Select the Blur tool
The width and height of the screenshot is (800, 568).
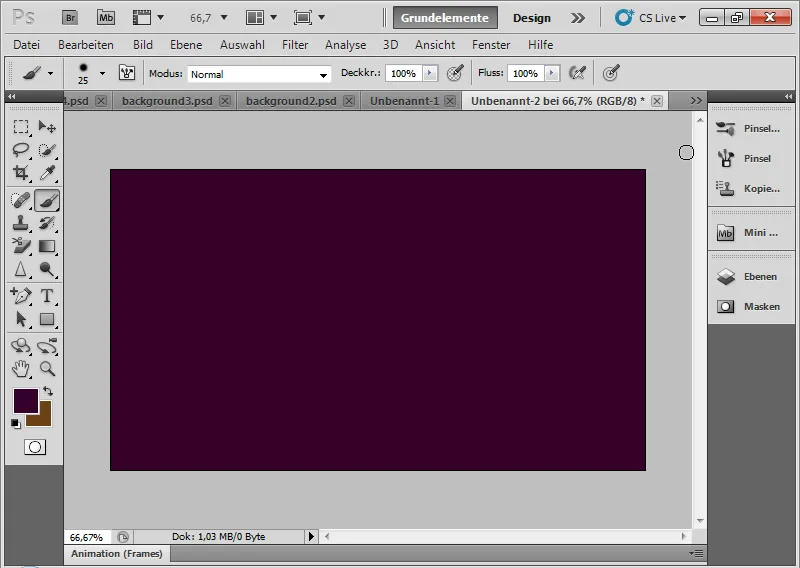(x=21, y=269)
